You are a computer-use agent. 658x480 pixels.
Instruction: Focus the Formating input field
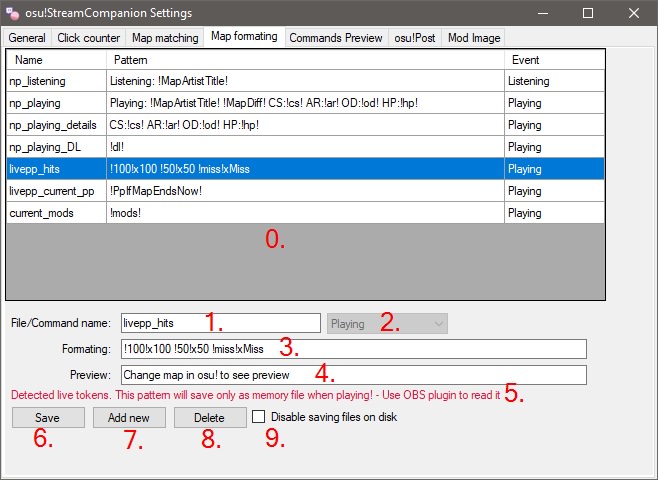pyautogui.click(x=354, y=349)
